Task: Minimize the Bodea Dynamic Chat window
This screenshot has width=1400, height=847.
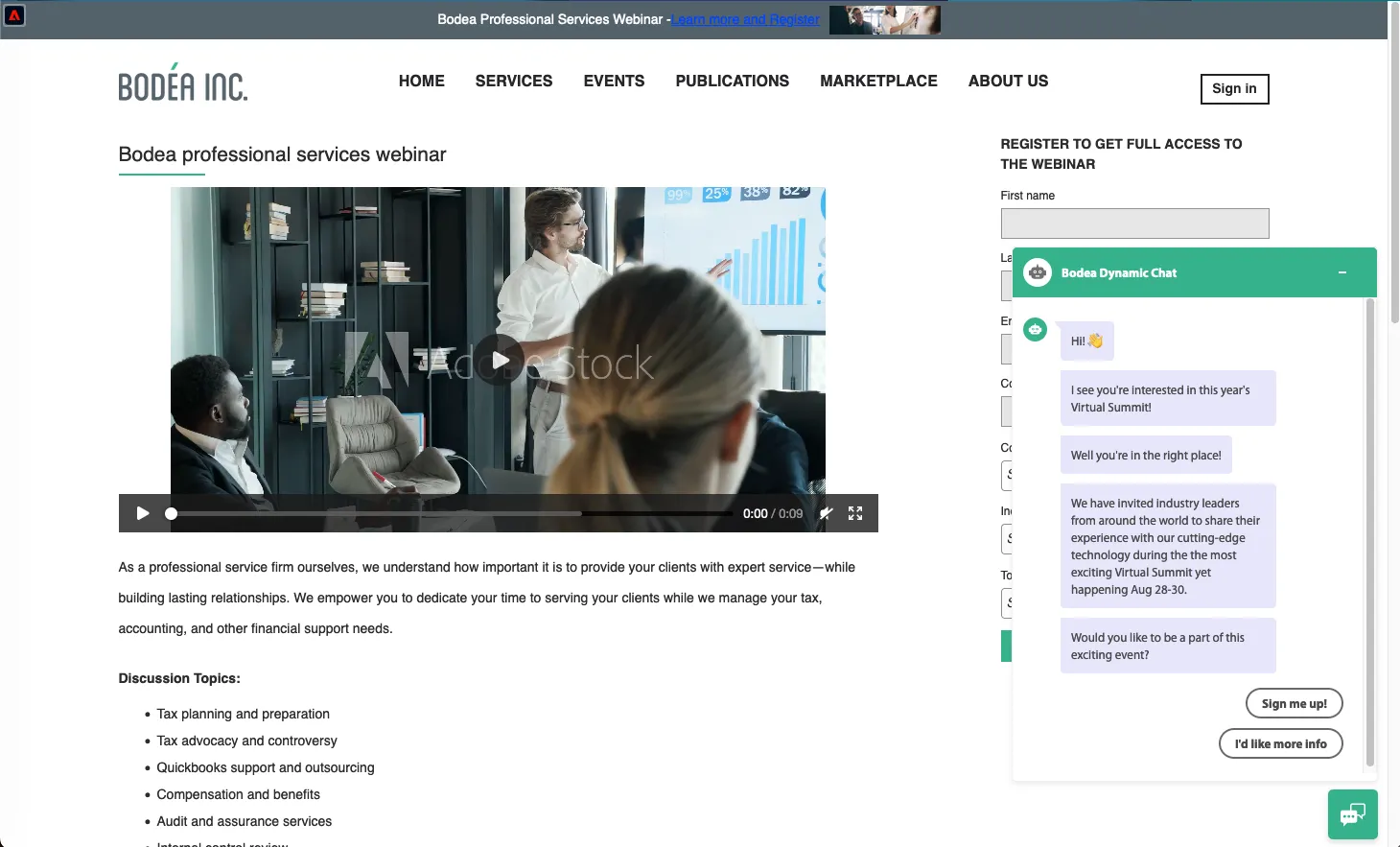Action: [1342, 272]
